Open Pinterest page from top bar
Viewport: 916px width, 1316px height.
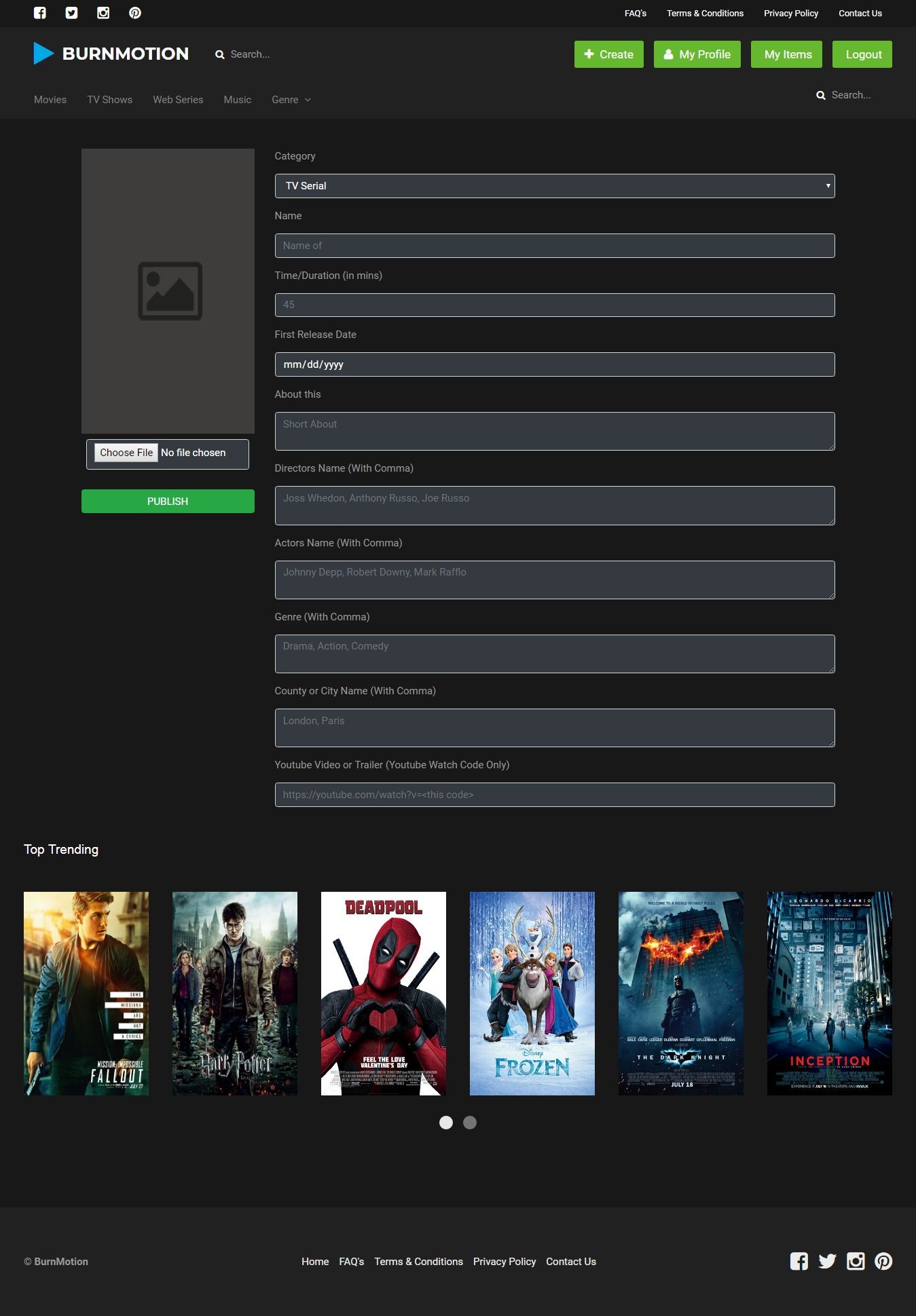click(x=135, y=13)
